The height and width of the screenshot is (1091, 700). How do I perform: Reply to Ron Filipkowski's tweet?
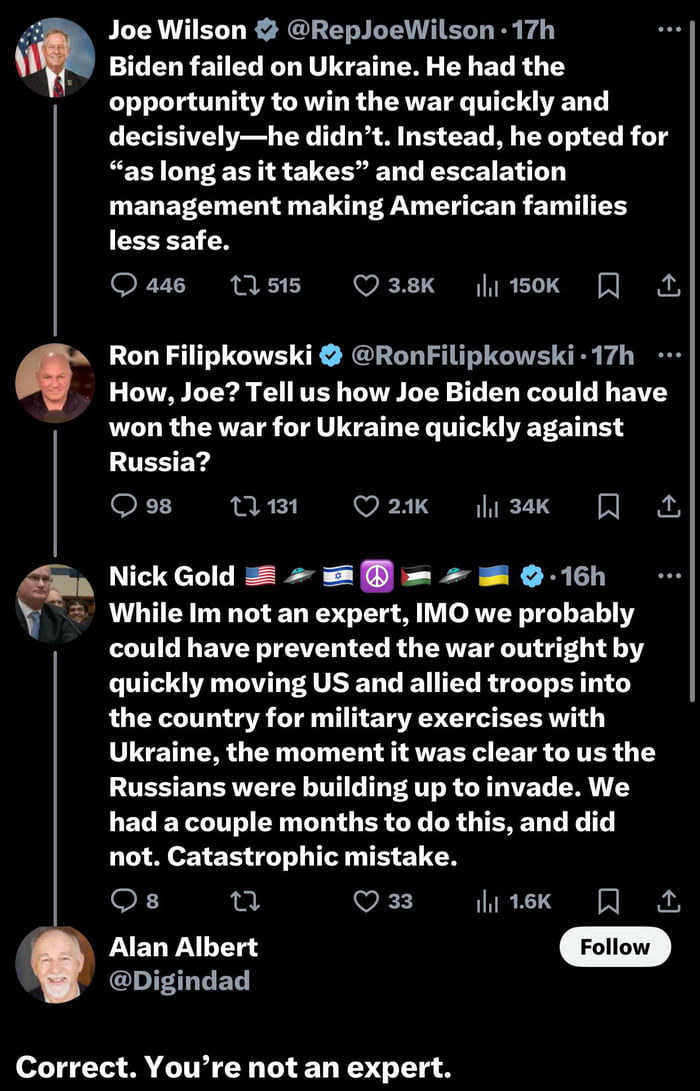[x=123, y=506]
